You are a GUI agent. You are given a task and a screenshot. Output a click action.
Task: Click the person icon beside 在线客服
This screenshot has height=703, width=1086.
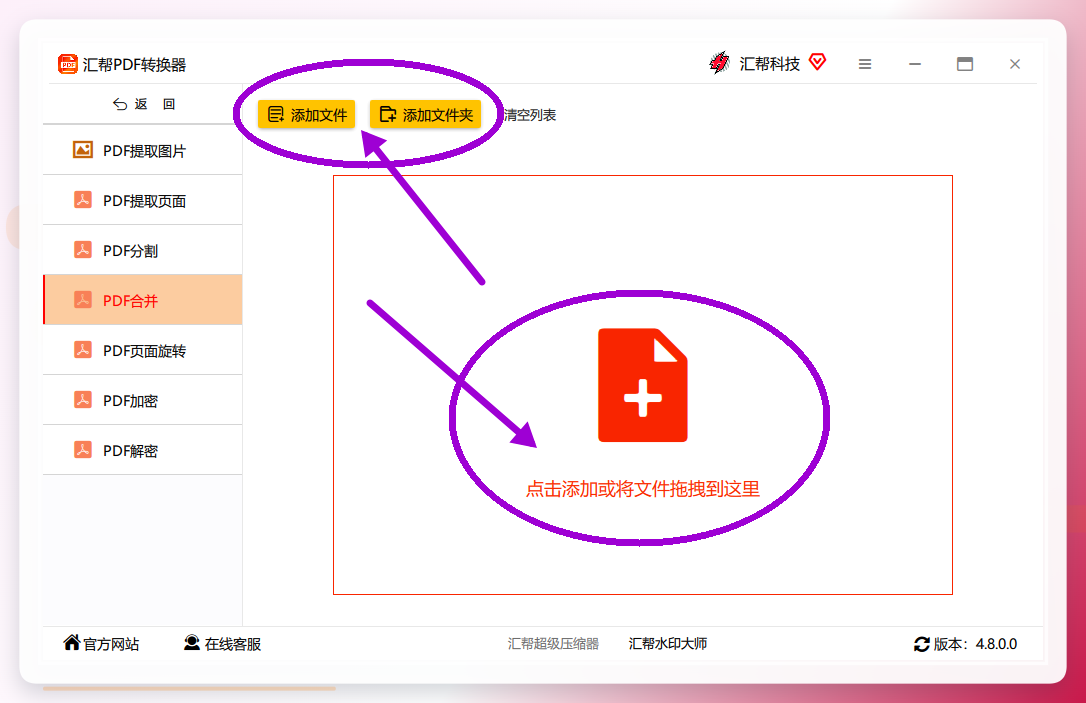pos(192,642)
